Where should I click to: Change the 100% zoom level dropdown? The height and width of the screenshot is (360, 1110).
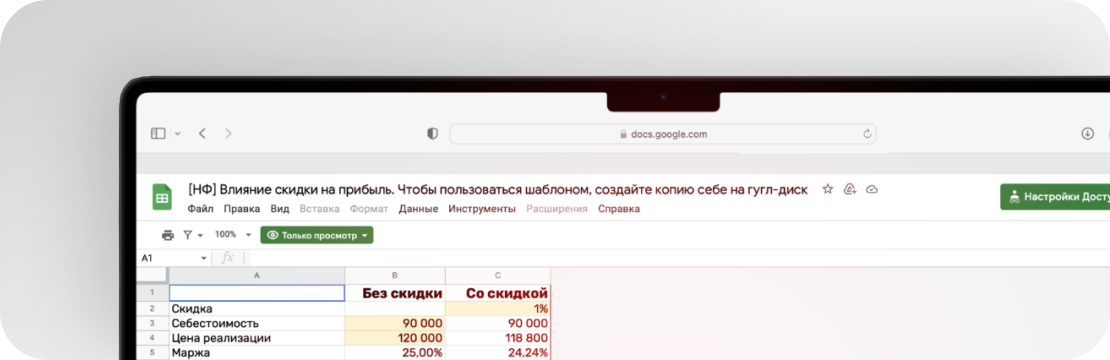tap(233, 235)
